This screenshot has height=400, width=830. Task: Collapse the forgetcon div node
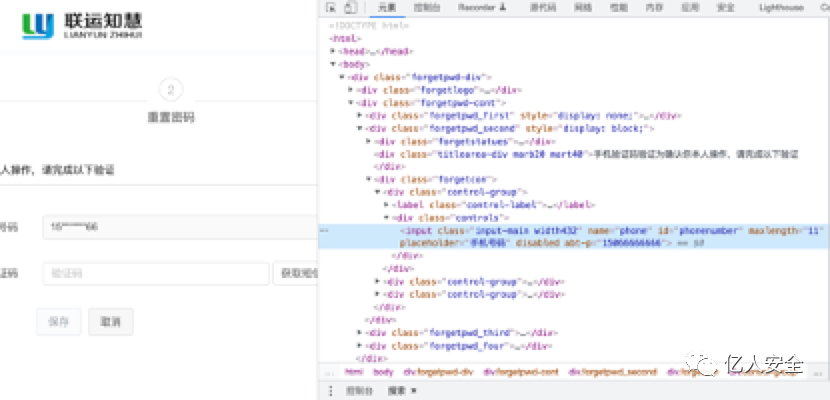tap(369, 179)
